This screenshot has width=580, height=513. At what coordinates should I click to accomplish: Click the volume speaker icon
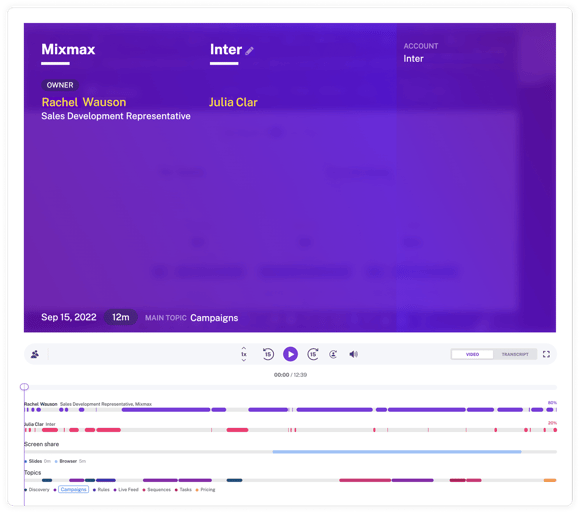pyautogui.click(x=354, y=354)
